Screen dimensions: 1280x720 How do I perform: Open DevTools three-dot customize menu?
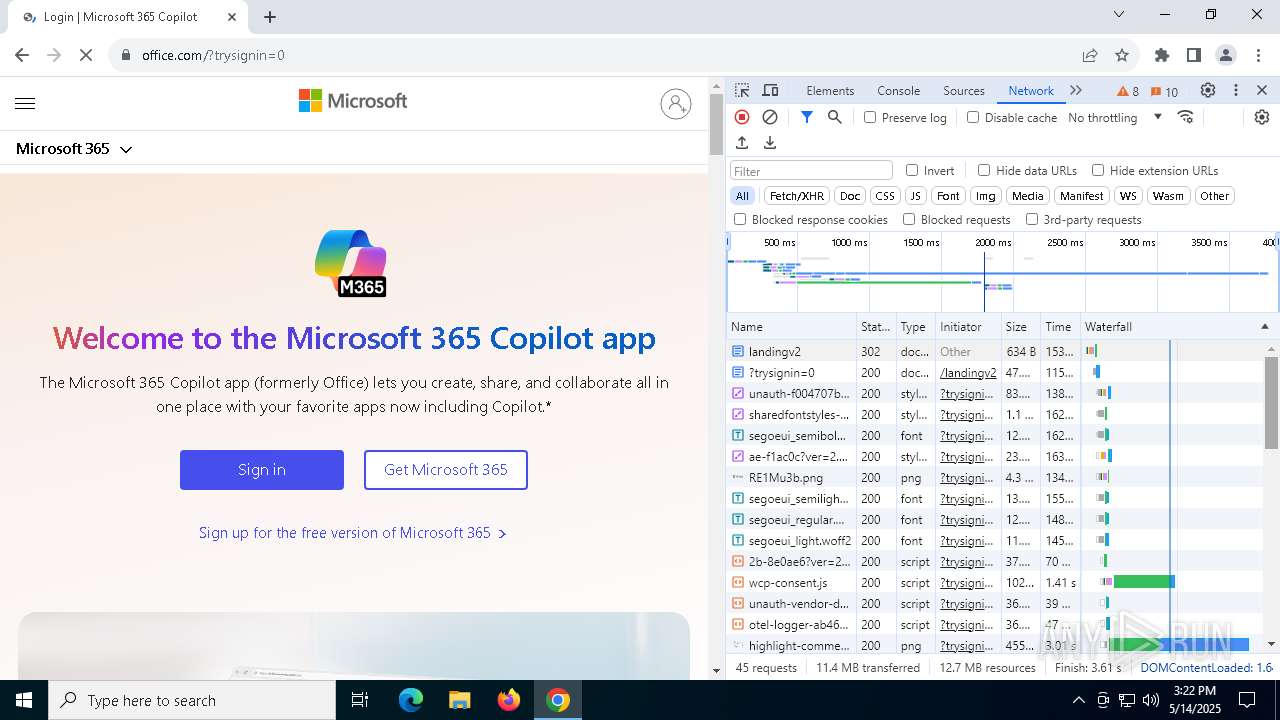pyautogui.click(x=1236, y=90)
